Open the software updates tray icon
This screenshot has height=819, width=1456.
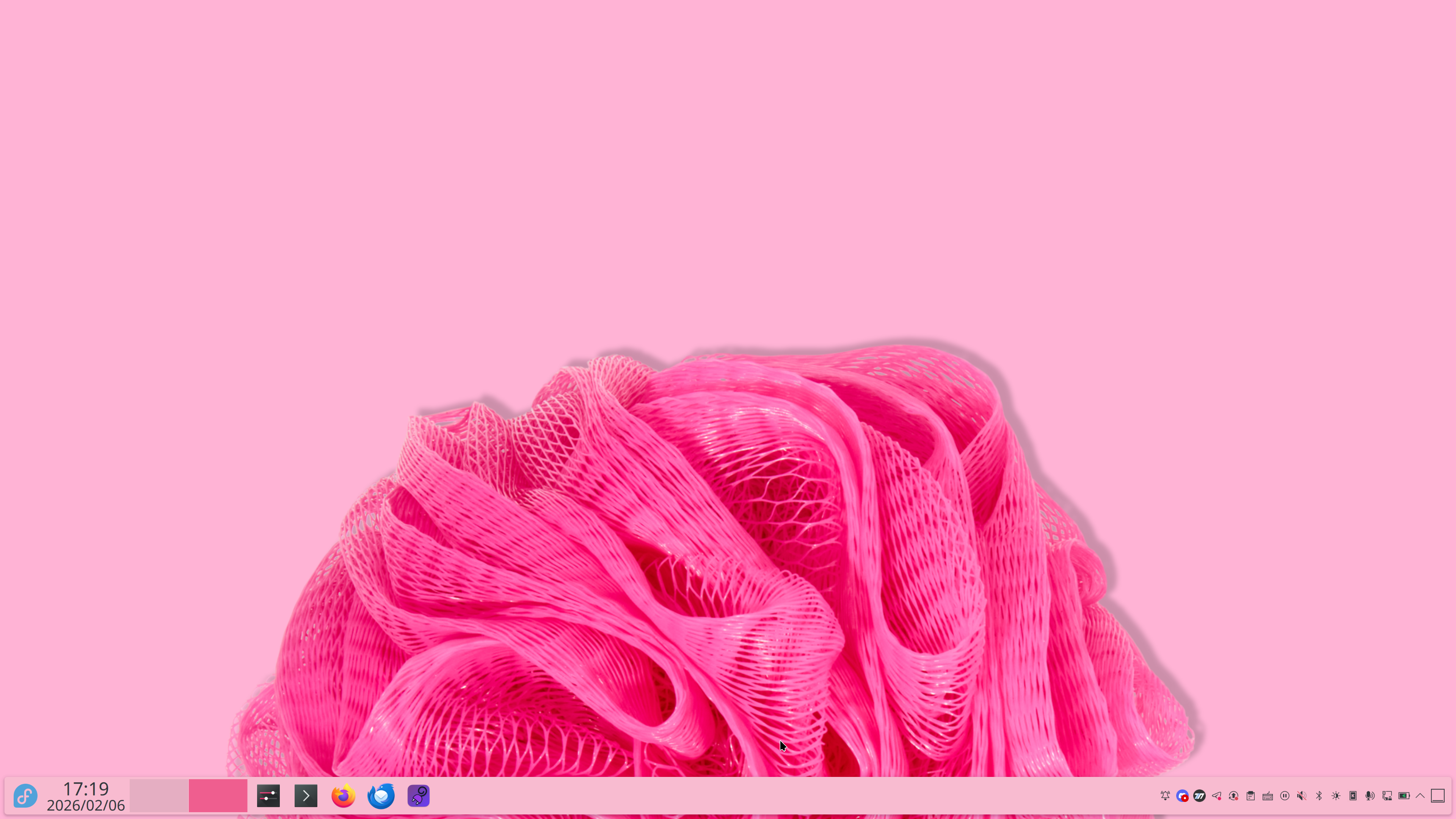pyautogui.click(x=1234, y=796)
